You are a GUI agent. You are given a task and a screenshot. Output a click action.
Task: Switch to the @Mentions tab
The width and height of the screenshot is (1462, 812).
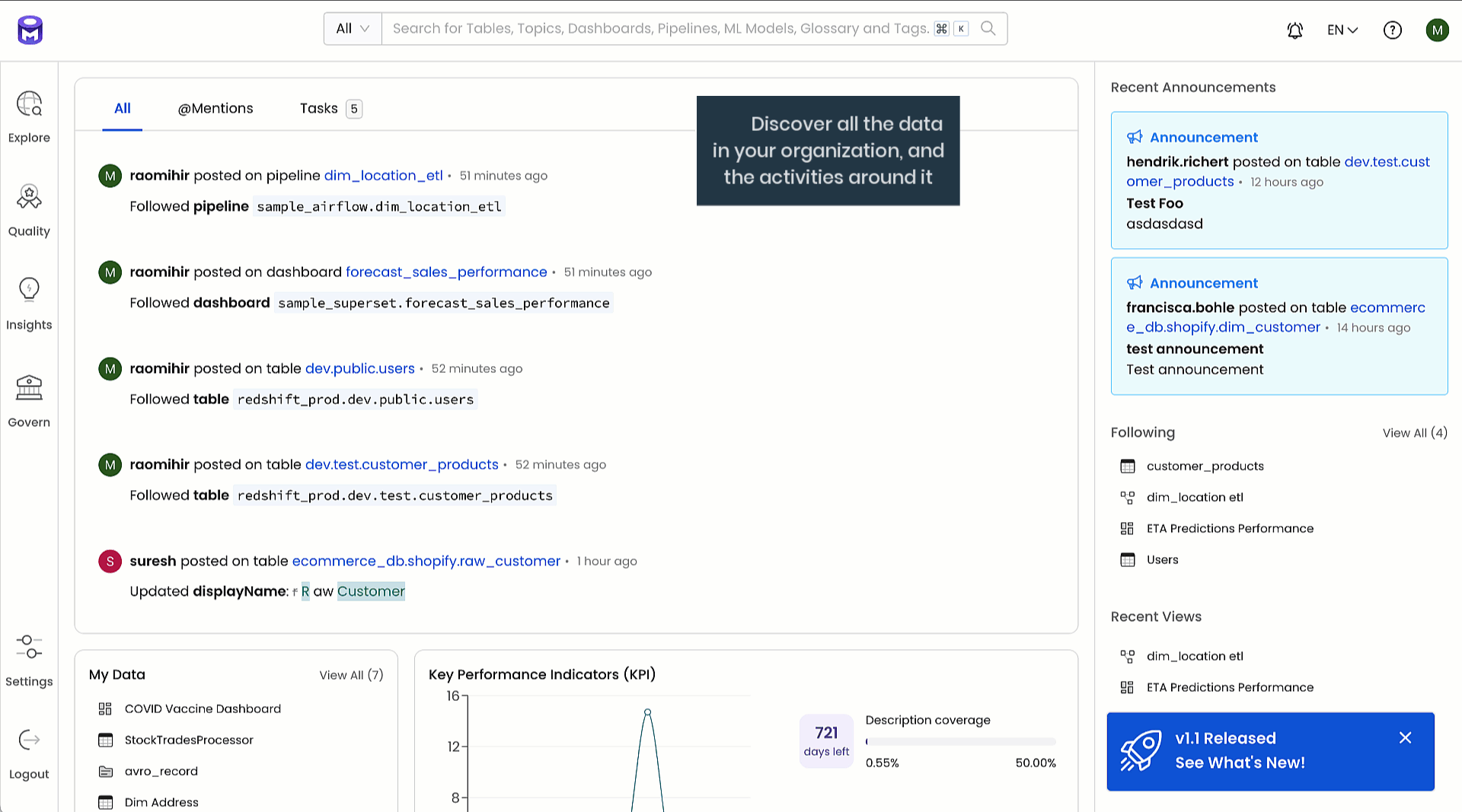215,108
